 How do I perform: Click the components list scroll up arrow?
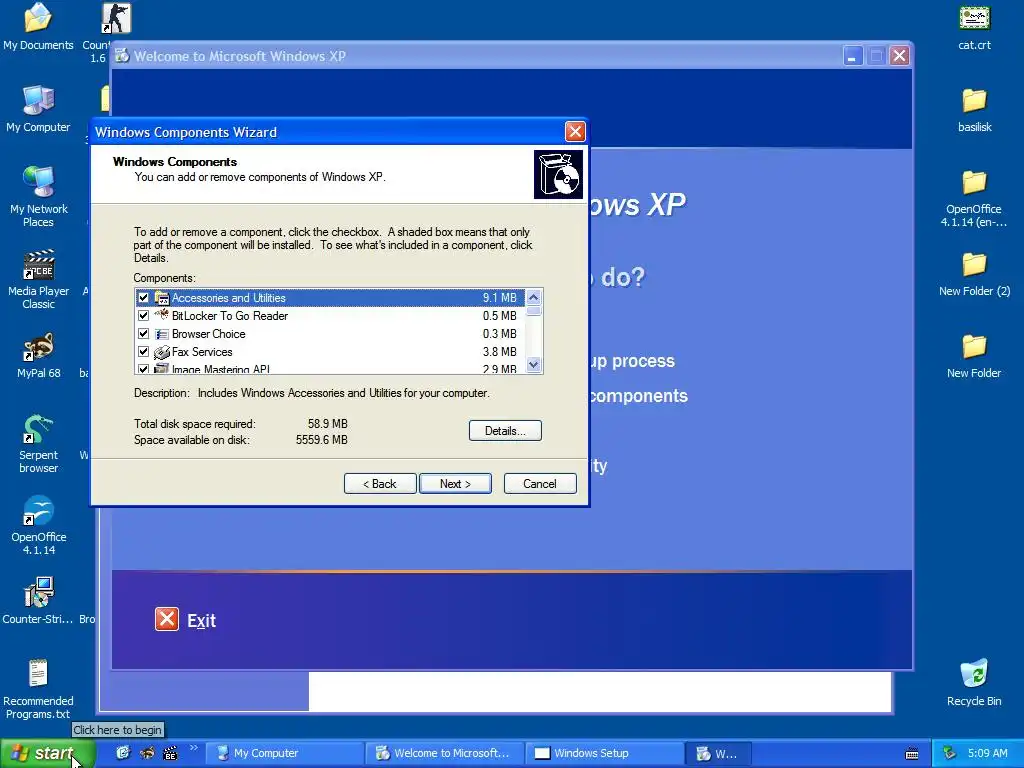click(534, 297)
